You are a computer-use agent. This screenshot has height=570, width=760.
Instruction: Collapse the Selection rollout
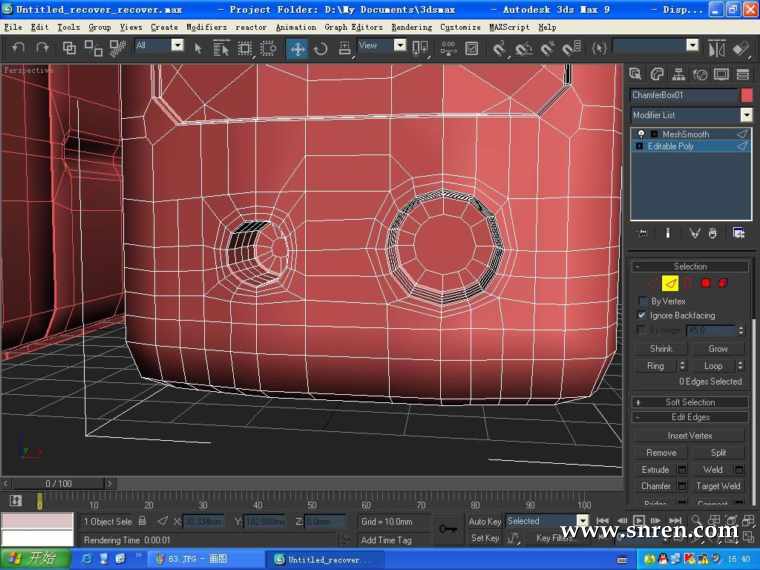click(690, 266)
